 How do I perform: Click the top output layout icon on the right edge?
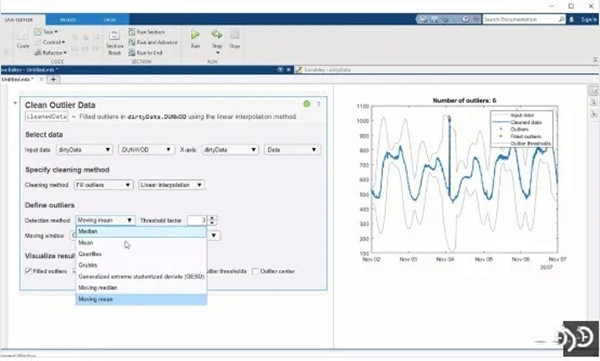tap(593, 91)
